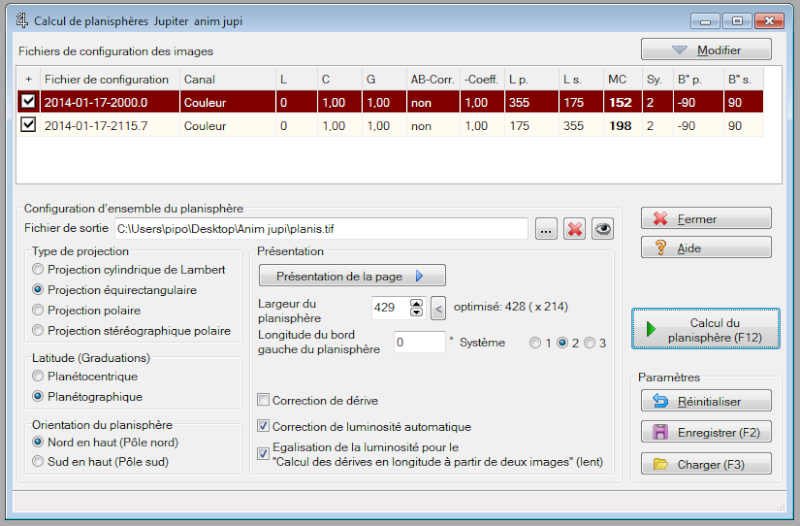This screenshot has height=526, width=800.
Task: Enable Correction de dérive checkbox
Action: click(x=263, y=400)
